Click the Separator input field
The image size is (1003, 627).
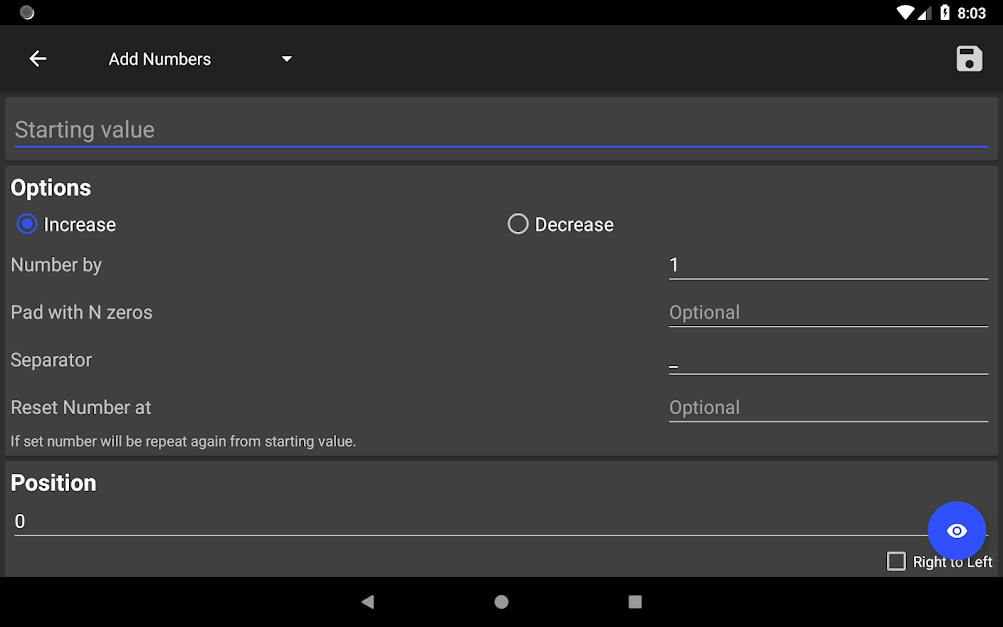828,360
